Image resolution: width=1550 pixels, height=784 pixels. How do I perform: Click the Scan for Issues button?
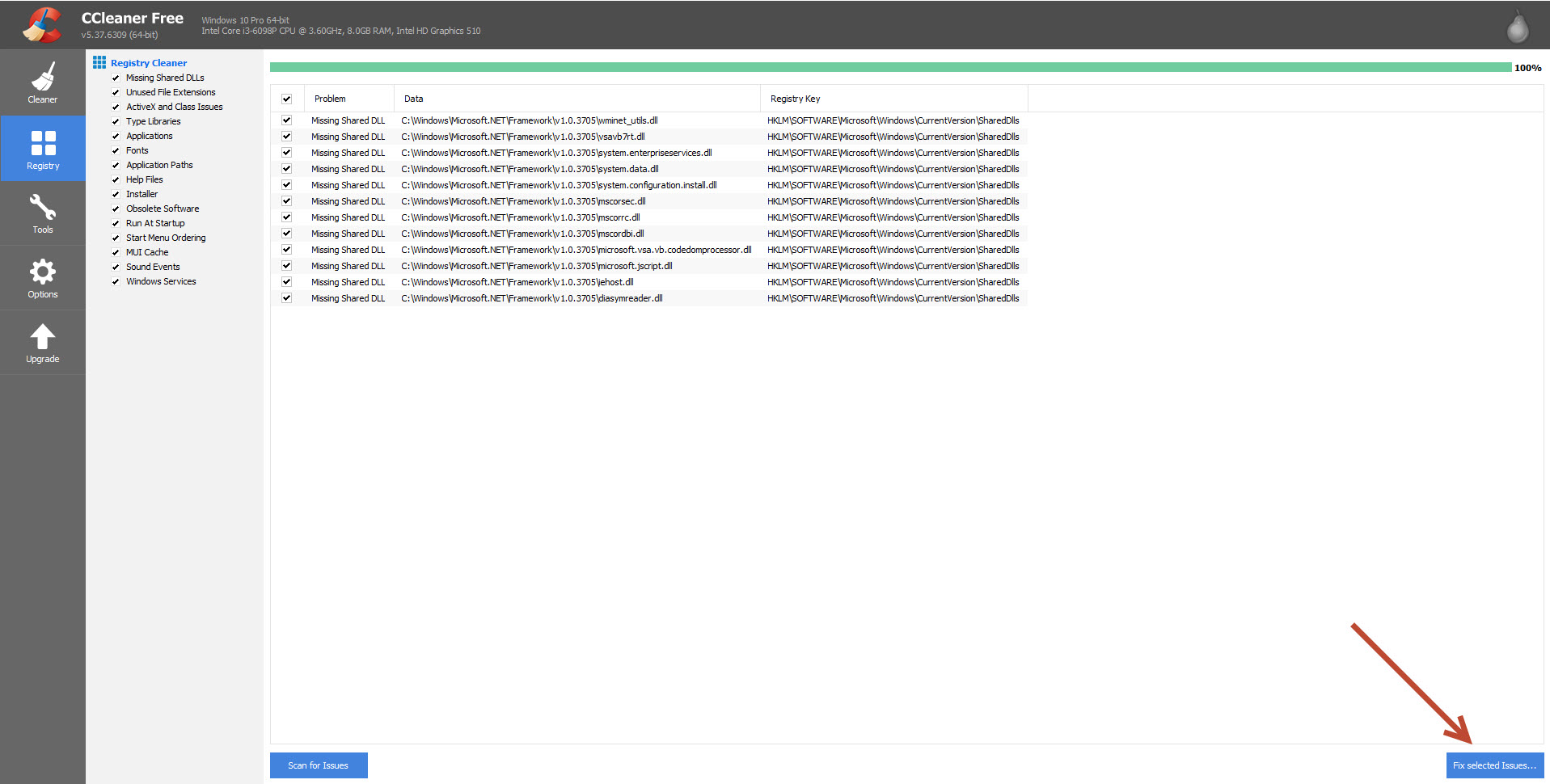click(x=319, y=765)
